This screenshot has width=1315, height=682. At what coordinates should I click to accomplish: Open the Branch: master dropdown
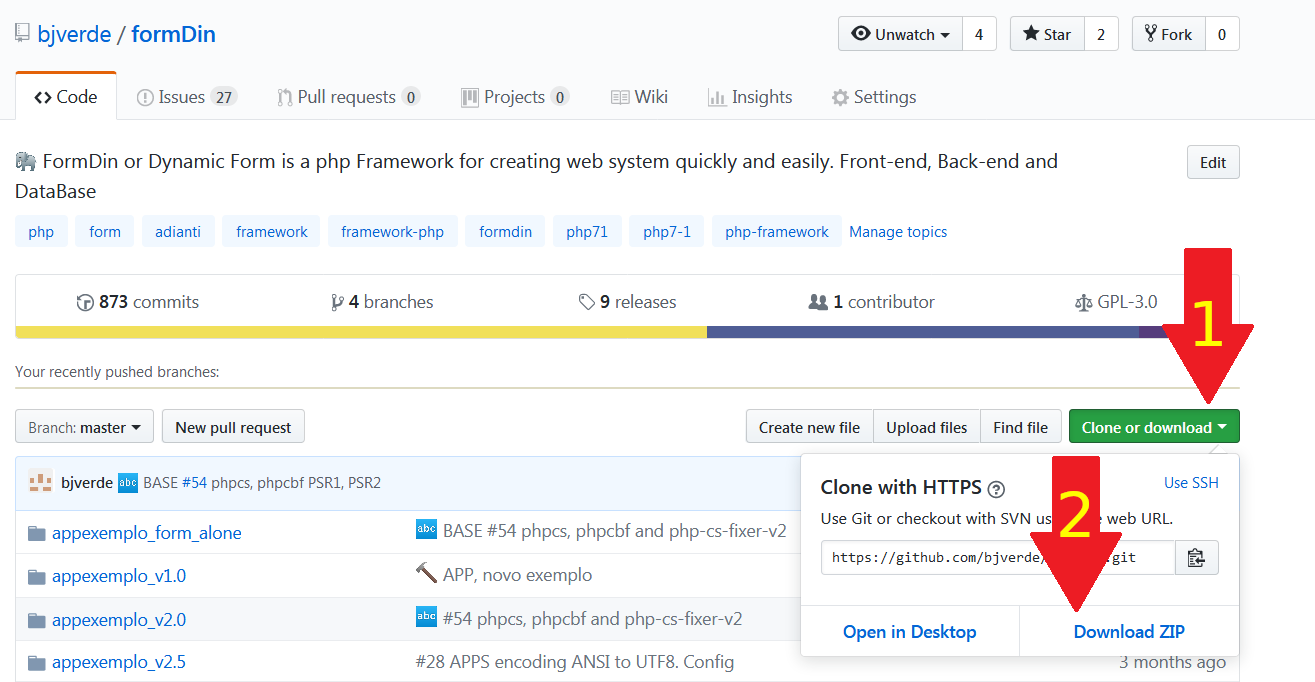[x=85, y=427]
